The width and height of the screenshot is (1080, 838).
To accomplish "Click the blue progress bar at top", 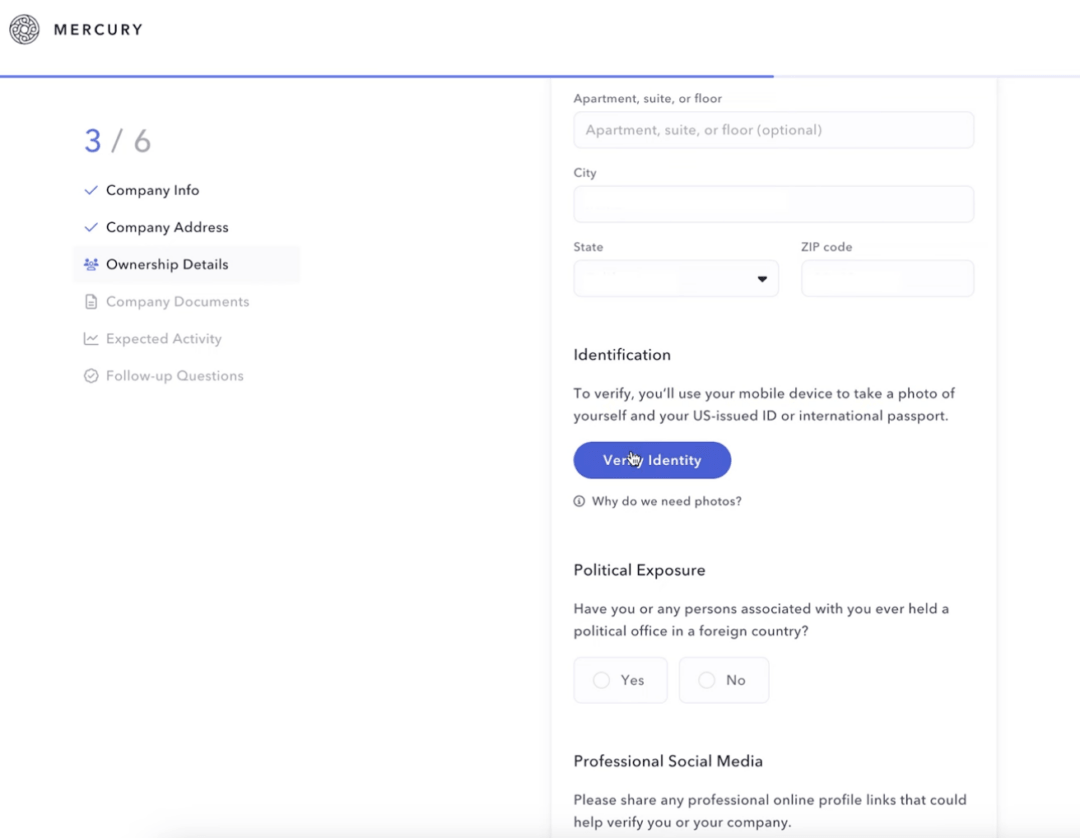I will [x=387, y=73].
